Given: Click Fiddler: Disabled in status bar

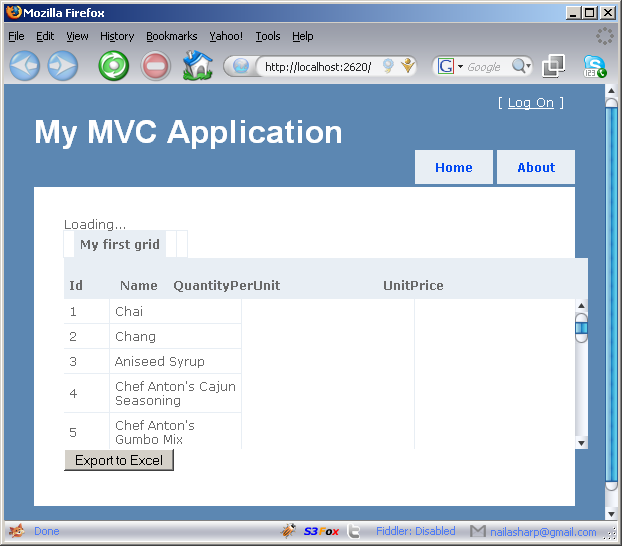Looking at the screenshot, I should [416, 531].
